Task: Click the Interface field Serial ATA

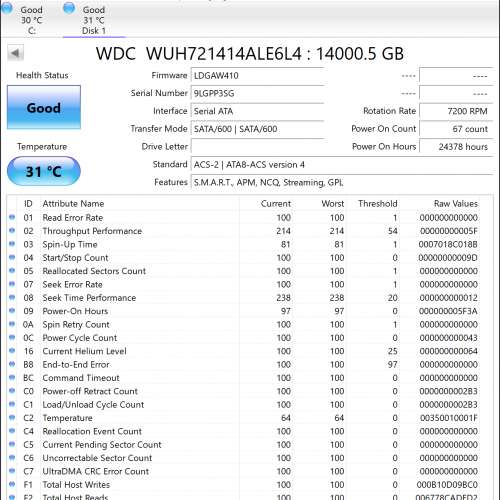Action: (257, 111)
